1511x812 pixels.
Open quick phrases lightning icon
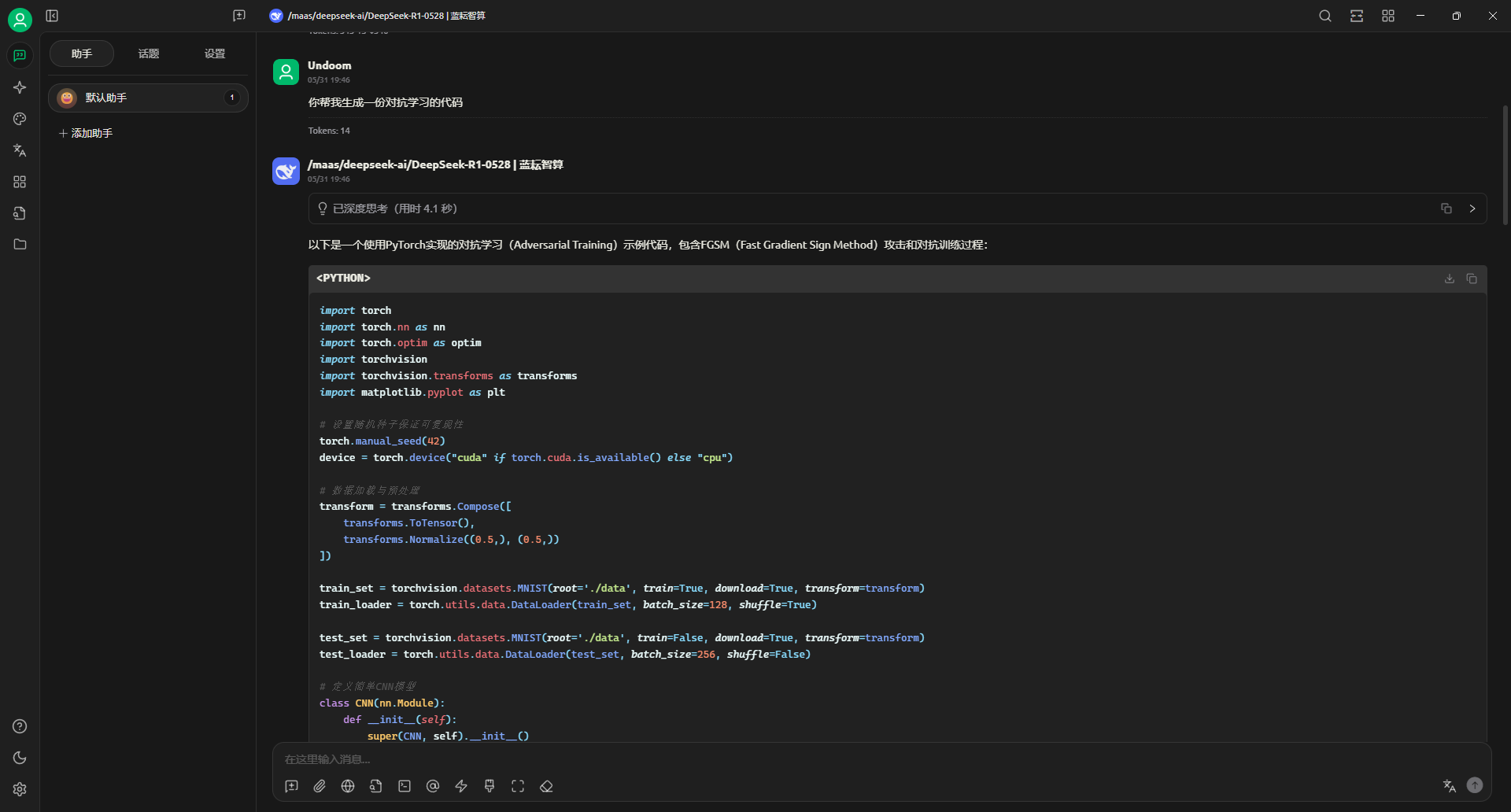coord(461,786)
